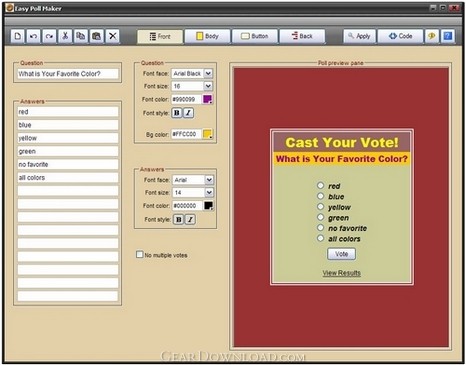The height and width of the screenshot is (365, 466).
Task: Expand the Question Font size dropdown
Action: (x=208, y=86)
